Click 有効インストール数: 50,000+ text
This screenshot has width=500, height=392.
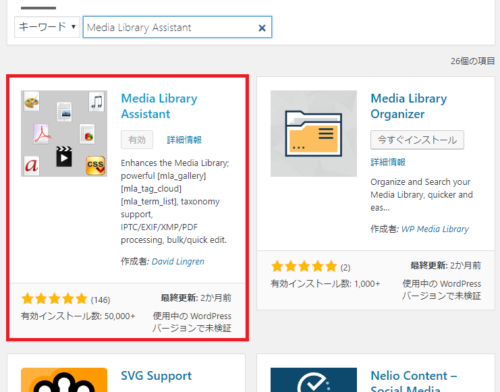[x=78, y=316]
